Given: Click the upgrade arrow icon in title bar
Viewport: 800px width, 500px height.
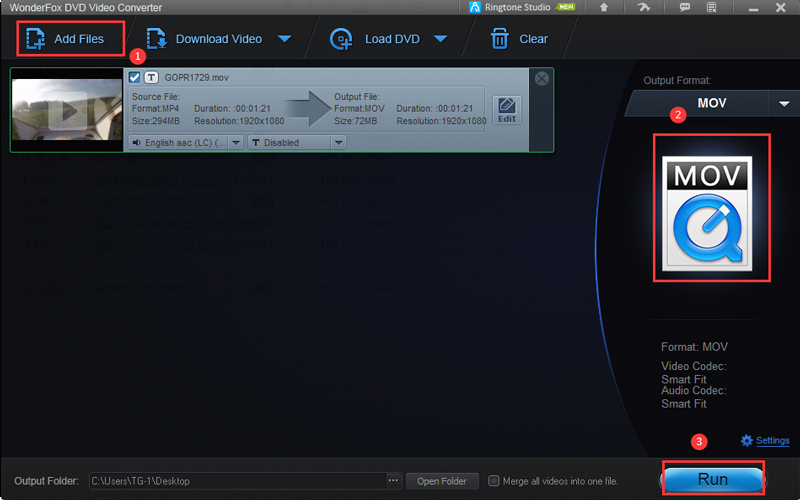Looking at the screenshot, I should point(604,8).
